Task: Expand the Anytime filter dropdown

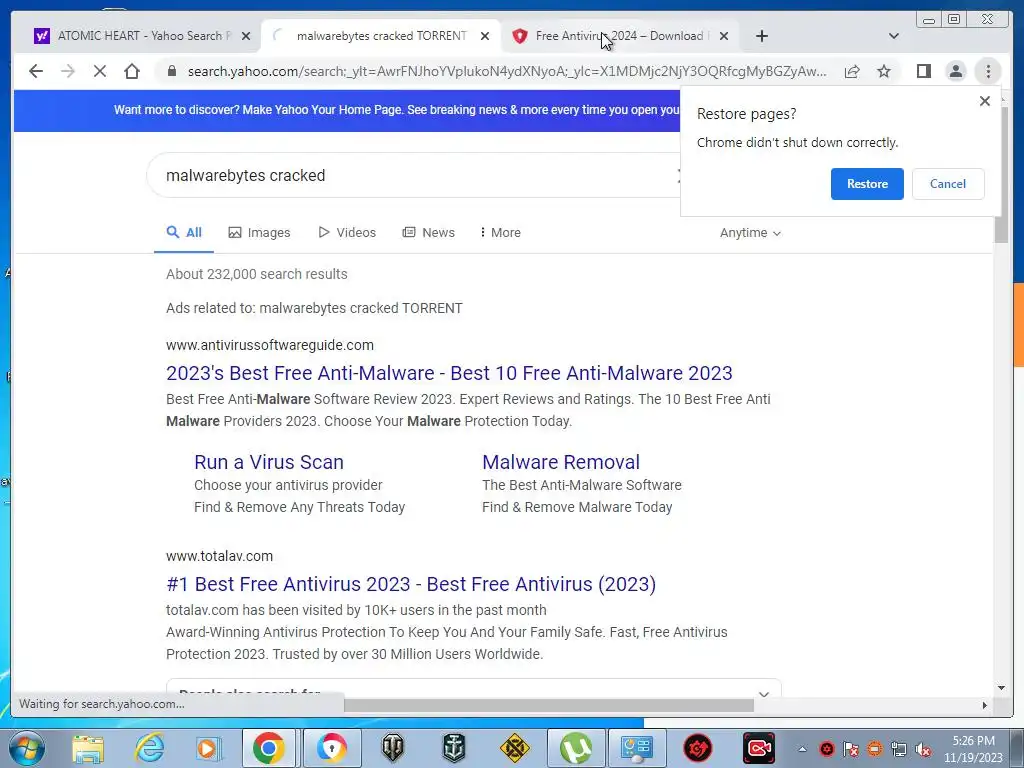Action: pyautogui.click(x=750, y=232)
